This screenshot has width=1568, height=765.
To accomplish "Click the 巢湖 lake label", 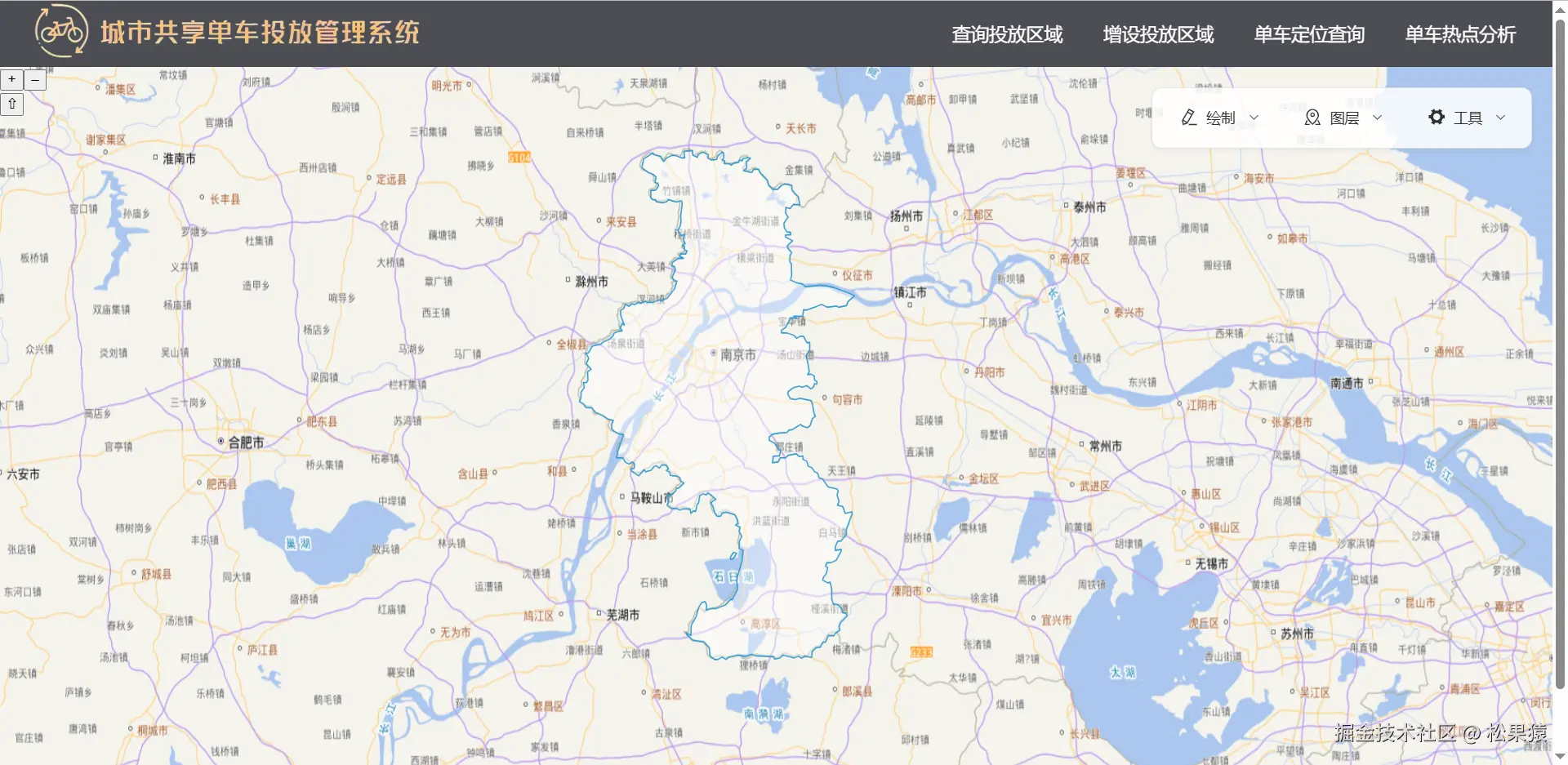I will click(297, 543).
